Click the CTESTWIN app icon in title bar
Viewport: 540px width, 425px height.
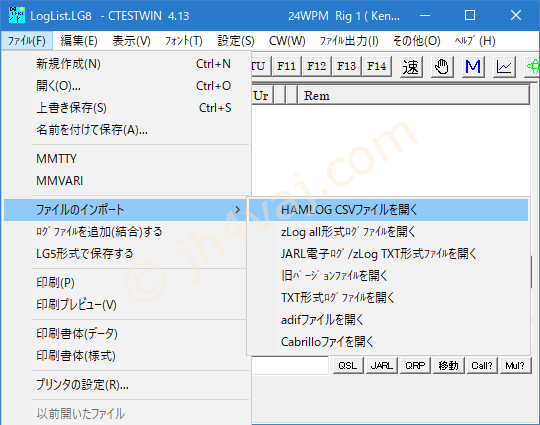click(17, 15)
